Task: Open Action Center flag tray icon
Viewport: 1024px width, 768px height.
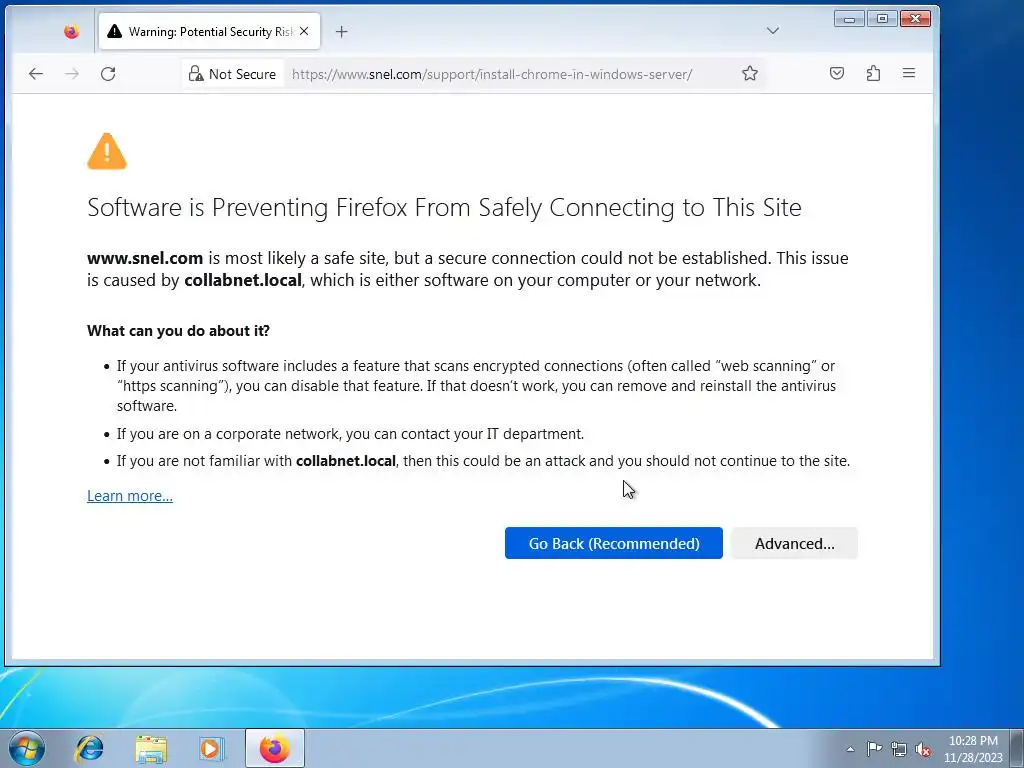Action: [874, 749]
